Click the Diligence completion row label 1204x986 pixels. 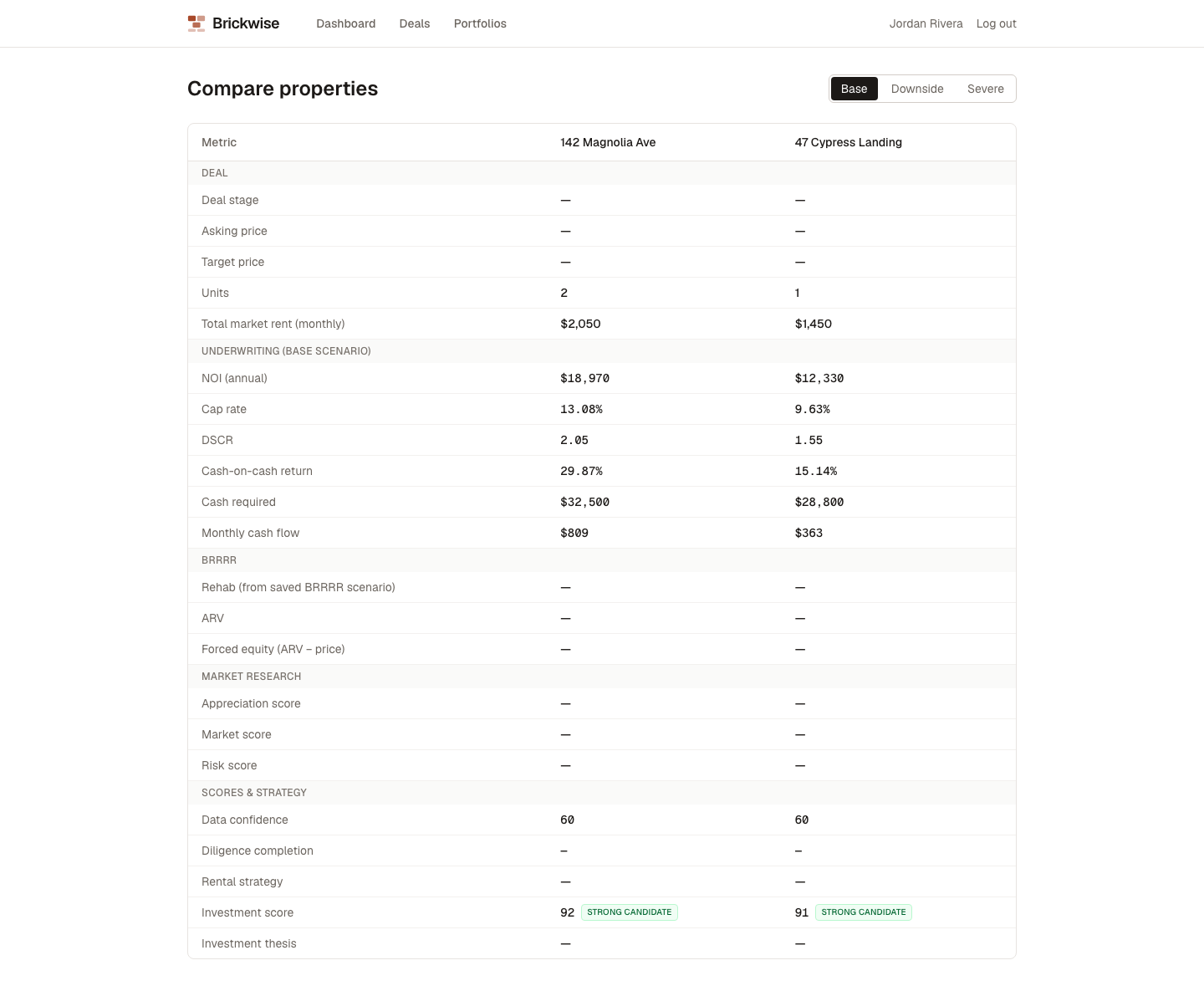[258, 851]
